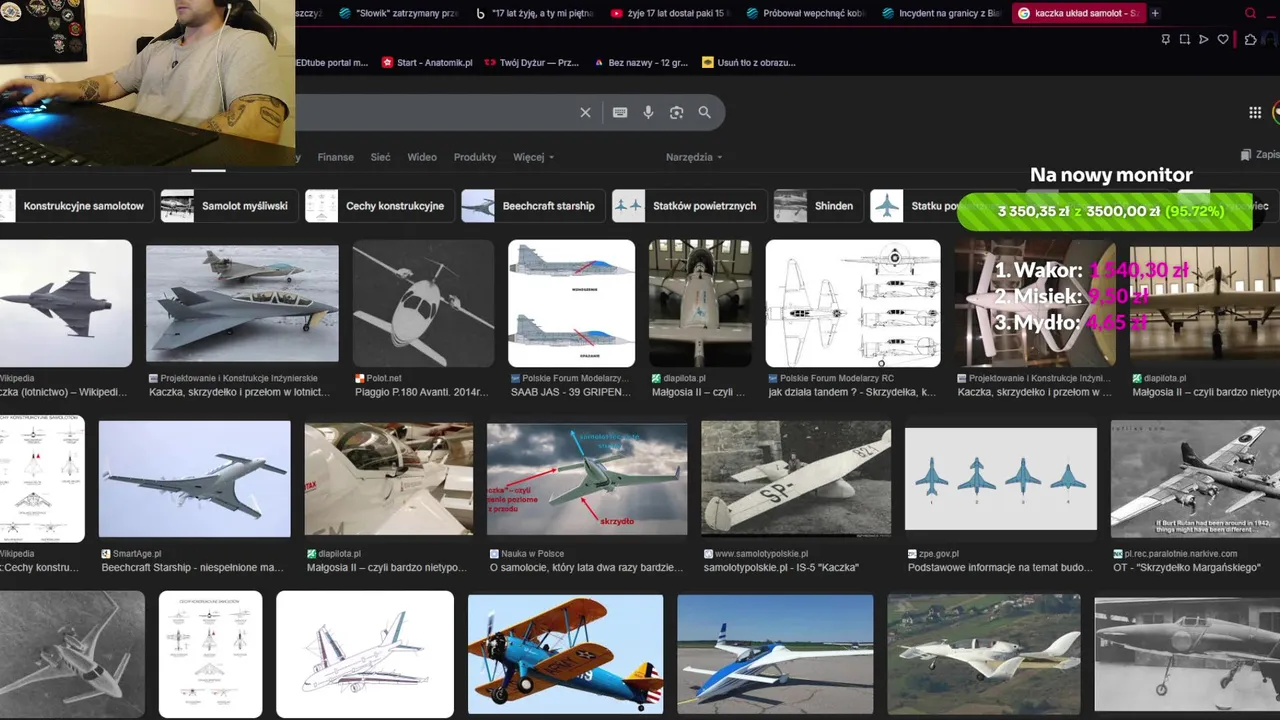This screenshot has width=1280, height=720.
Task: Open the Start - Anatomik.pl bookmark
Action: tap(427, 62)
